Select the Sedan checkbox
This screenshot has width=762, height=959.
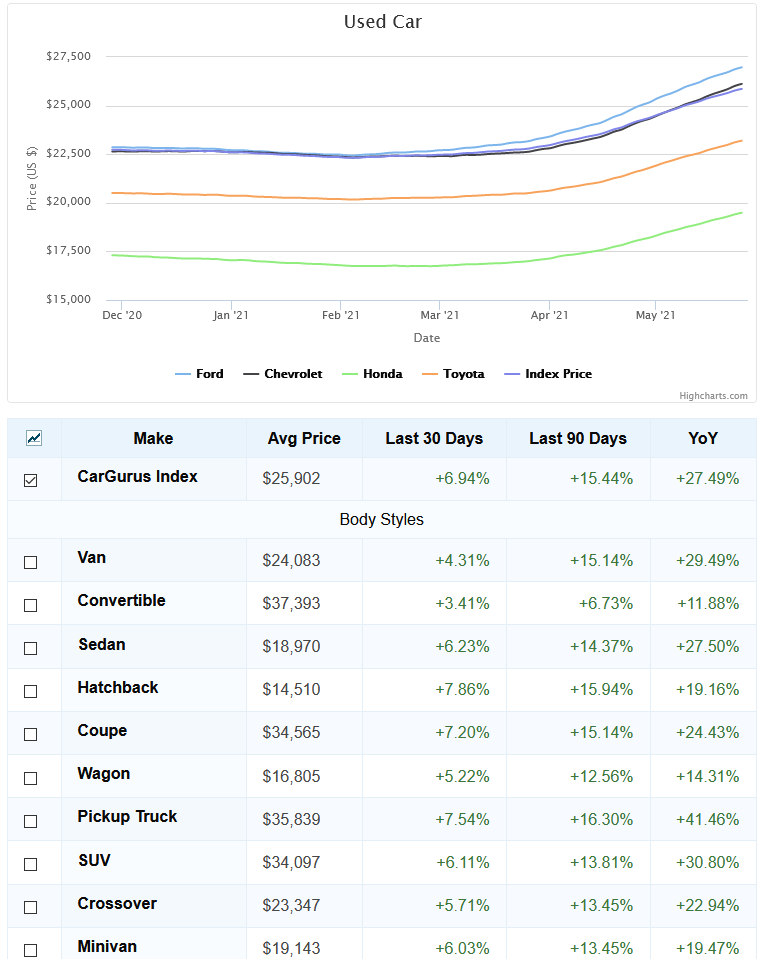coord(31,648)
